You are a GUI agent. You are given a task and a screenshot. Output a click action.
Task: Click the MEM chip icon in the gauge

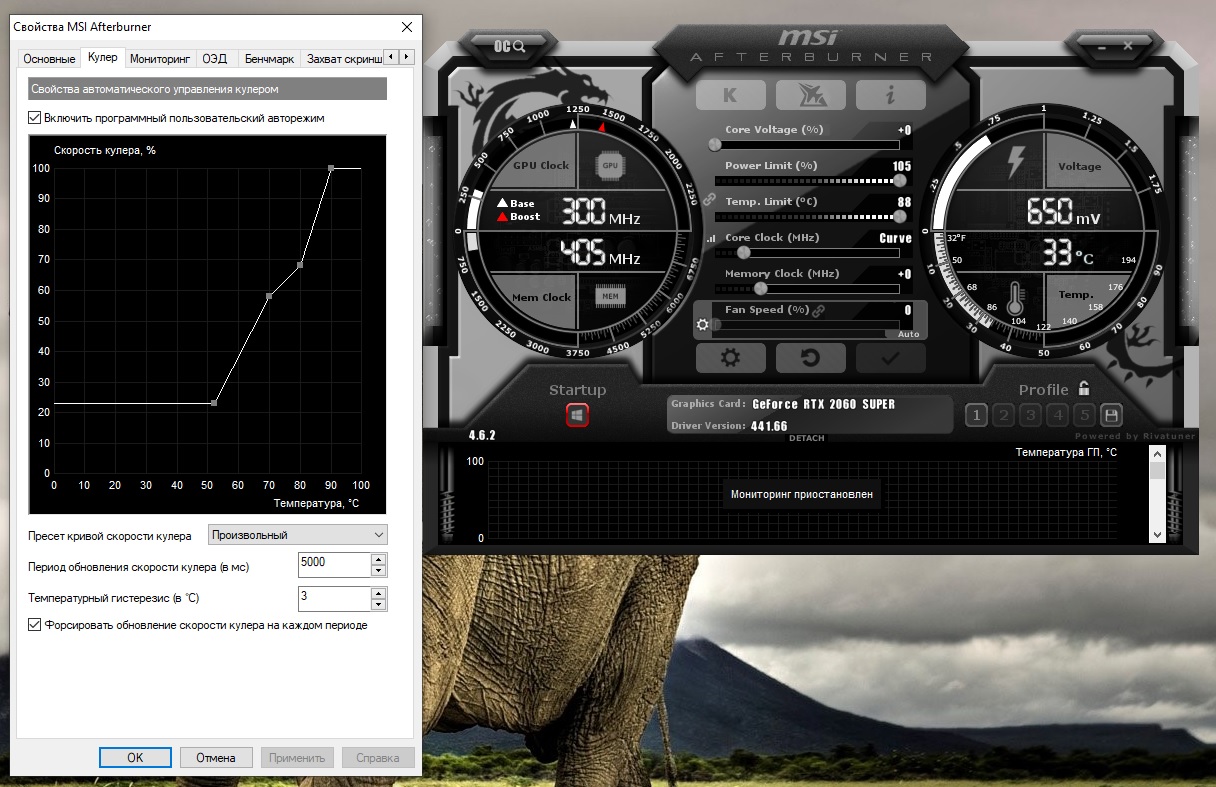pyautogui.click(x=609, y=296)
